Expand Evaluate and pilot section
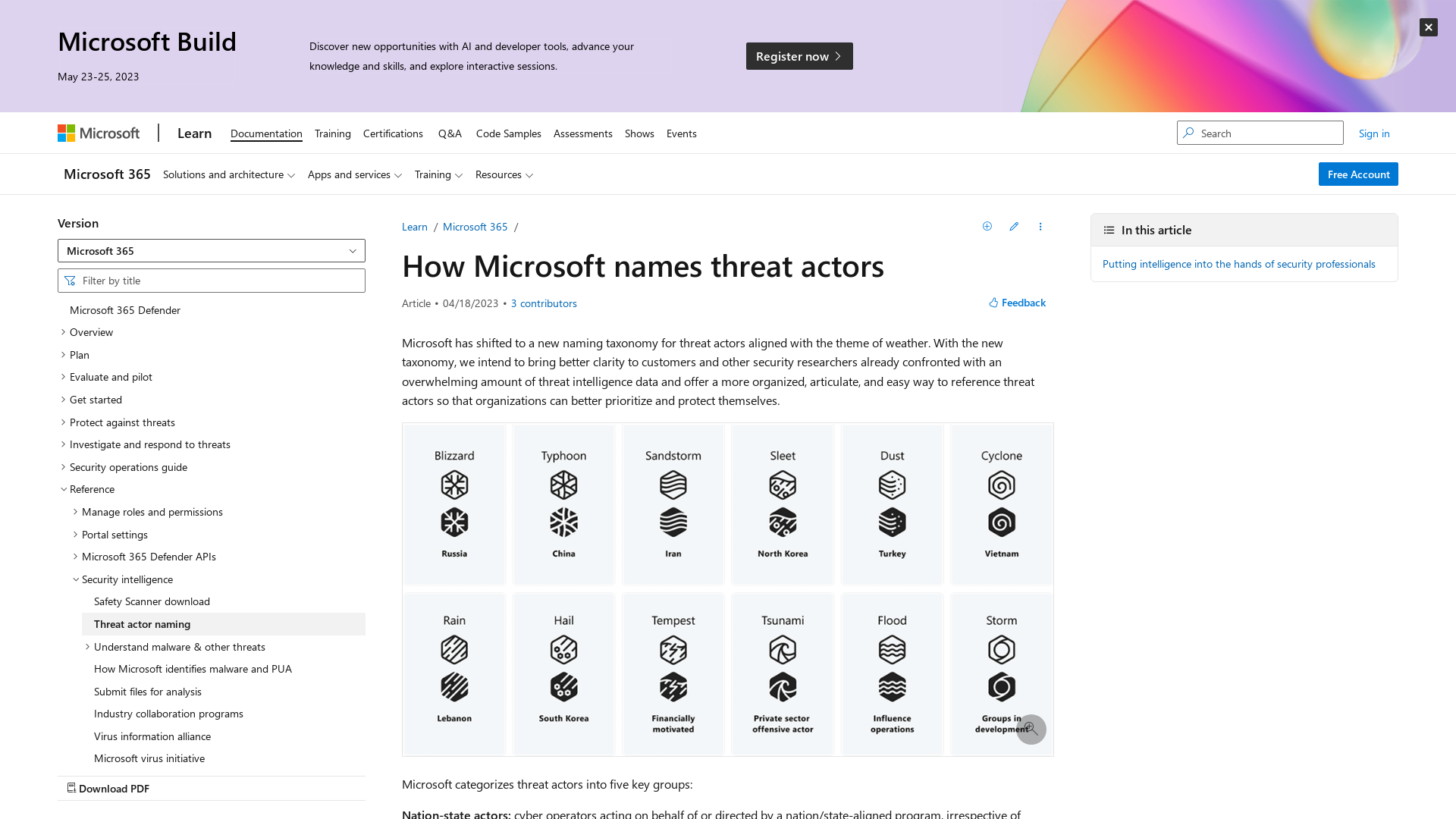The image size is (1456, 819). [64, 377]
